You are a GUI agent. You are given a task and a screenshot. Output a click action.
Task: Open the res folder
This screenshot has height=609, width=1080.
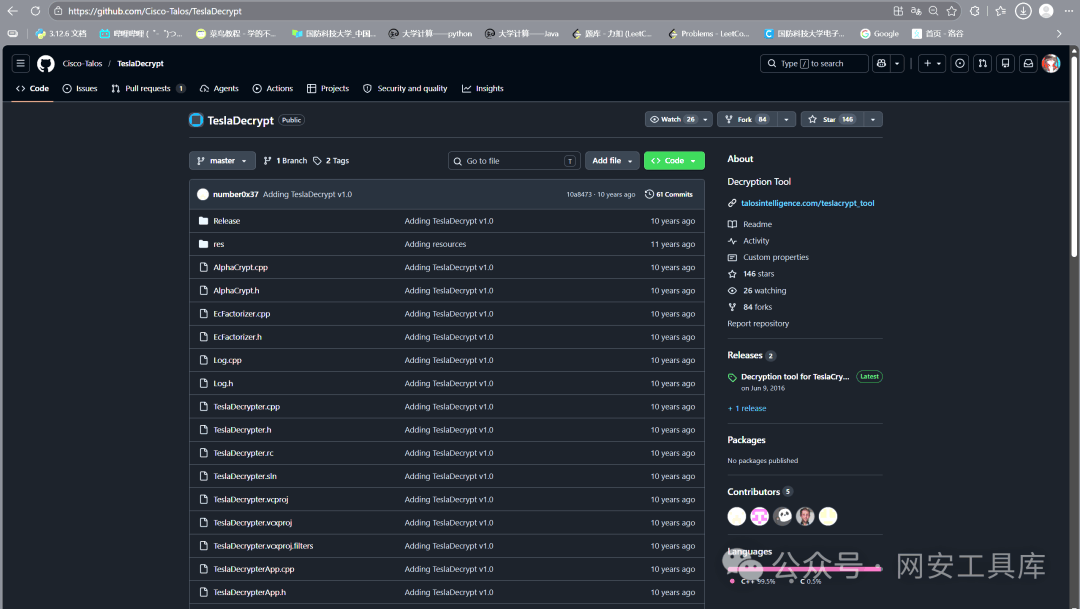coord(218,245)
